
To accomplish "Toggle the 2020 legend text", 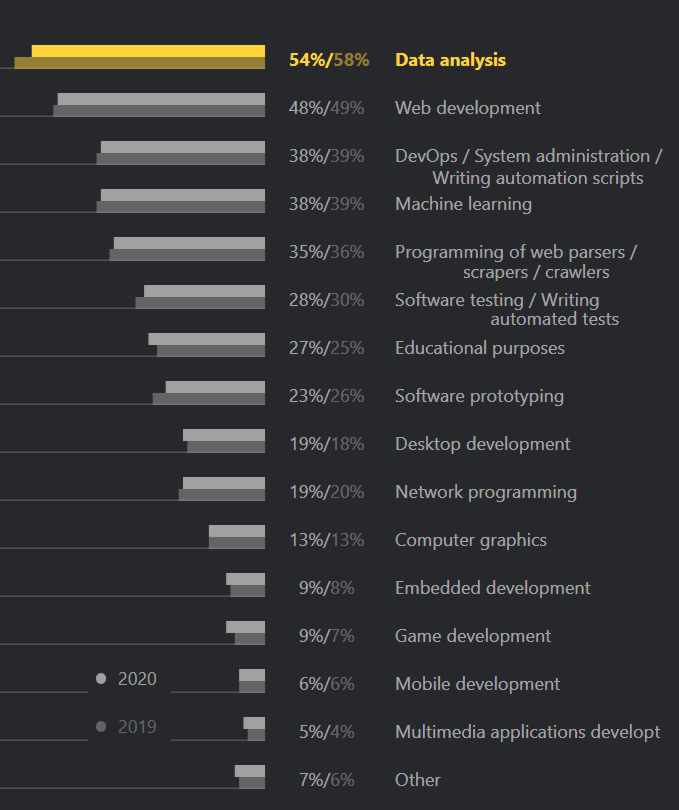I will (137, 679).
